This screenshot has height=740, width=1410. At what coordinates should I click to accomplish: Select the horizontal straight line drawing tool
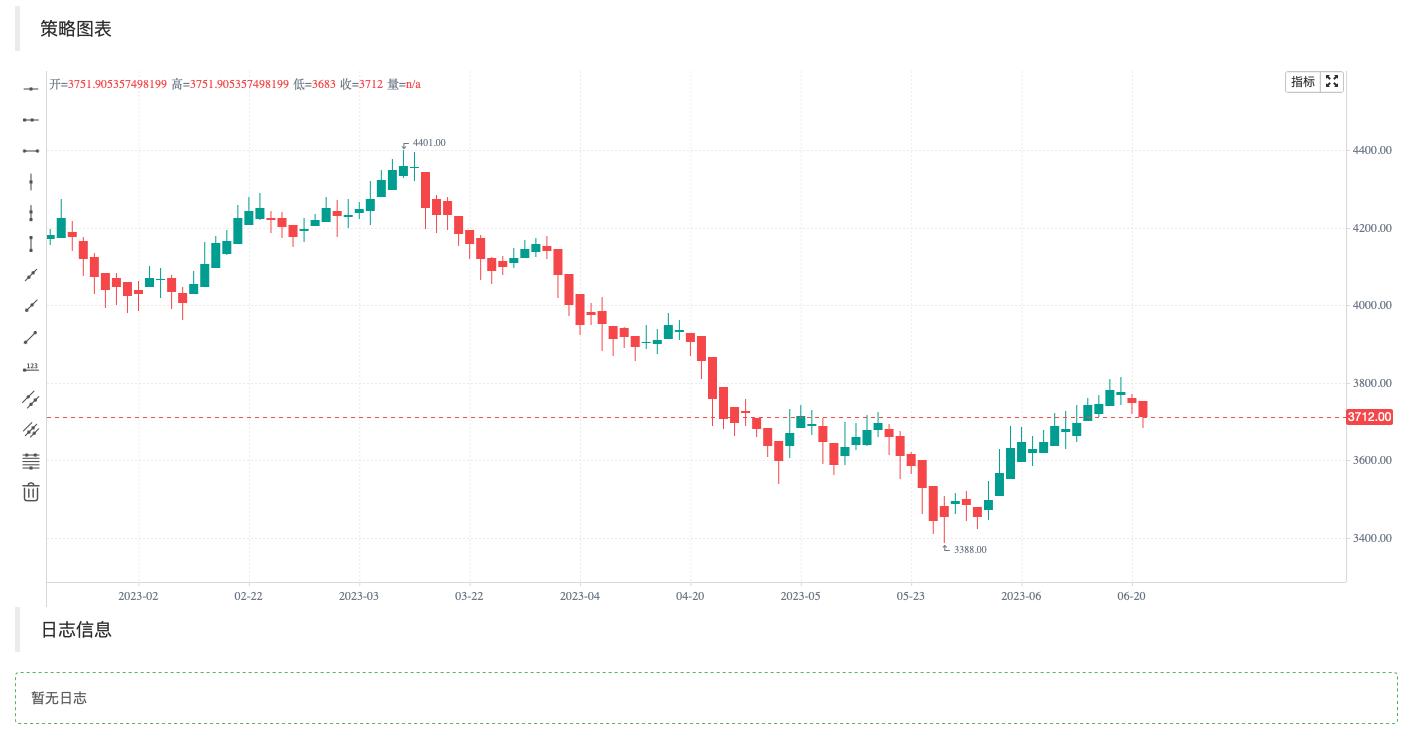click(31, 89)
